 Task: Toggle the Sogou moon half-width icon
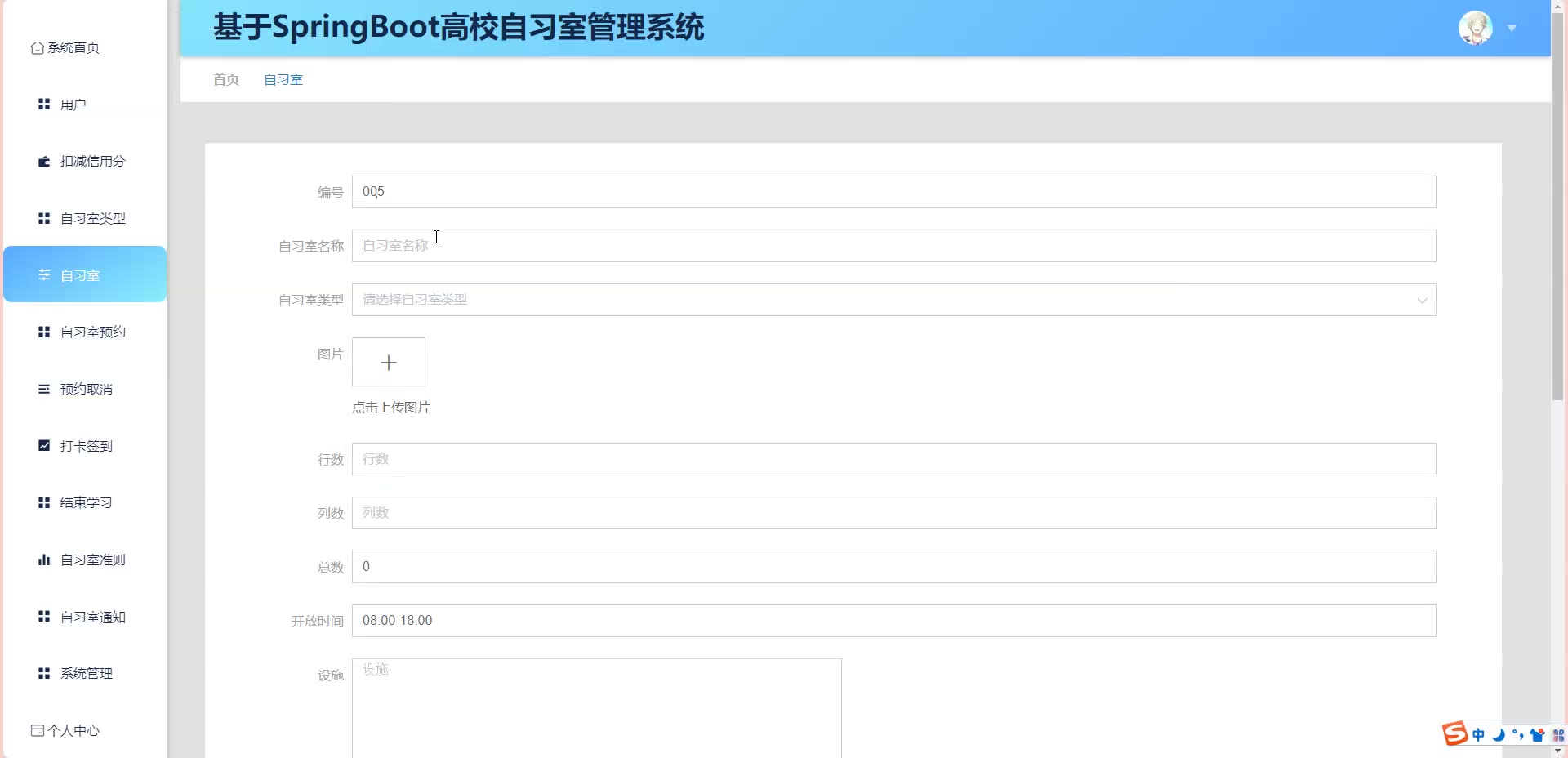1499,735
